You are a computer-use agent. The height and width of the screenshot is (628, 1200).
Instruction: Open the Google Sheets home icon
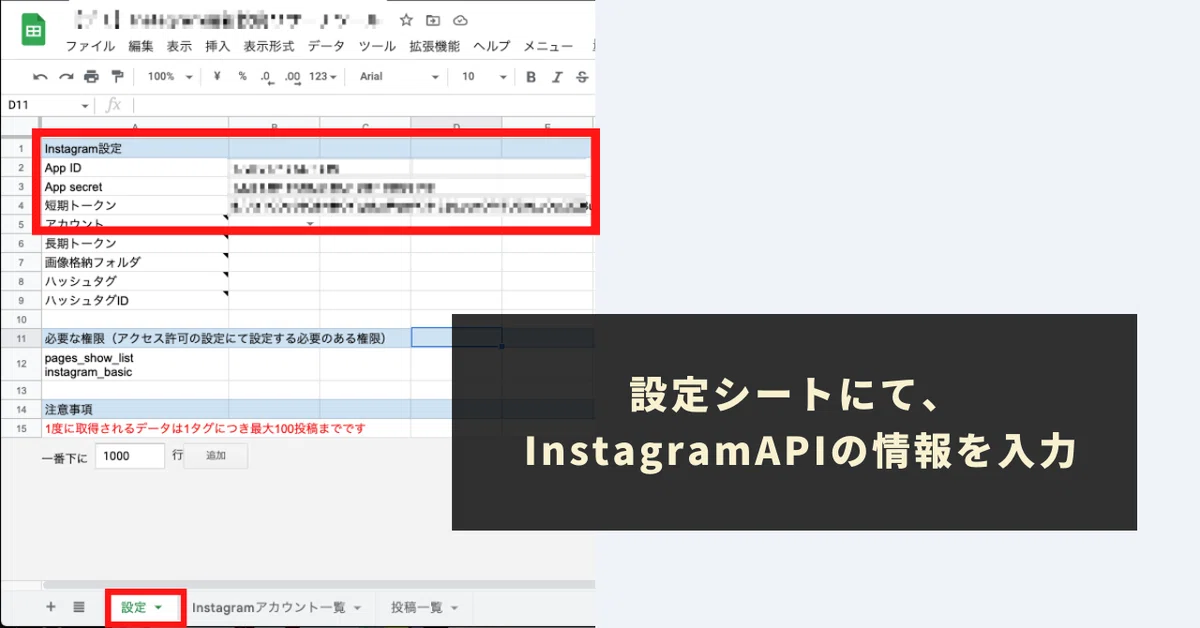[34, 30]
